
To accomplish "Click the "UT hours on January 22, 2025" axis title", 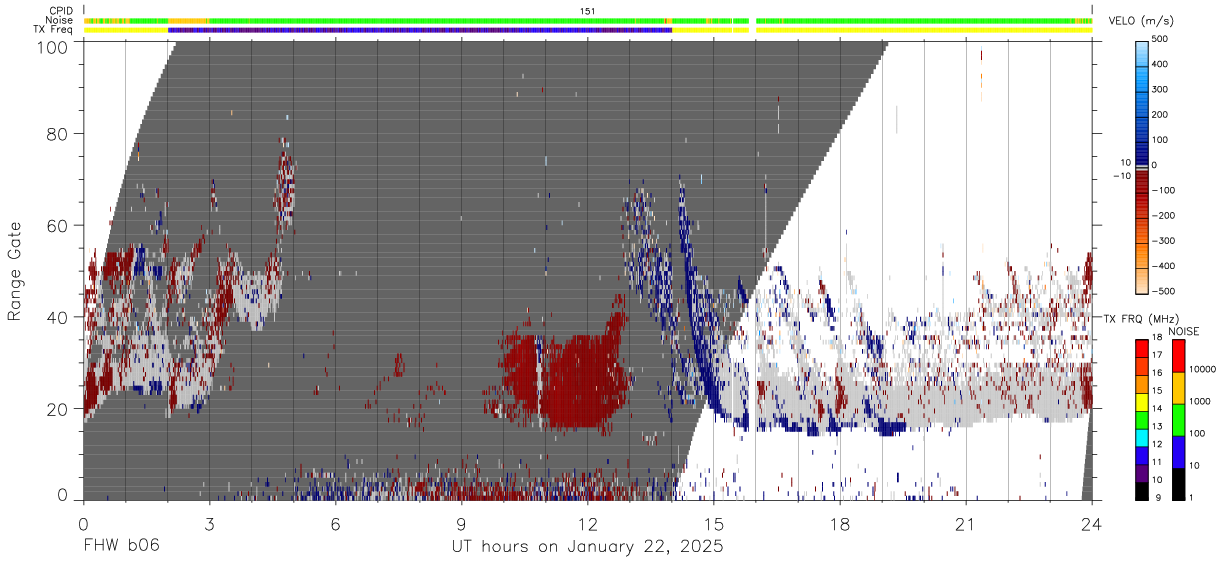I will pos(587,547).
